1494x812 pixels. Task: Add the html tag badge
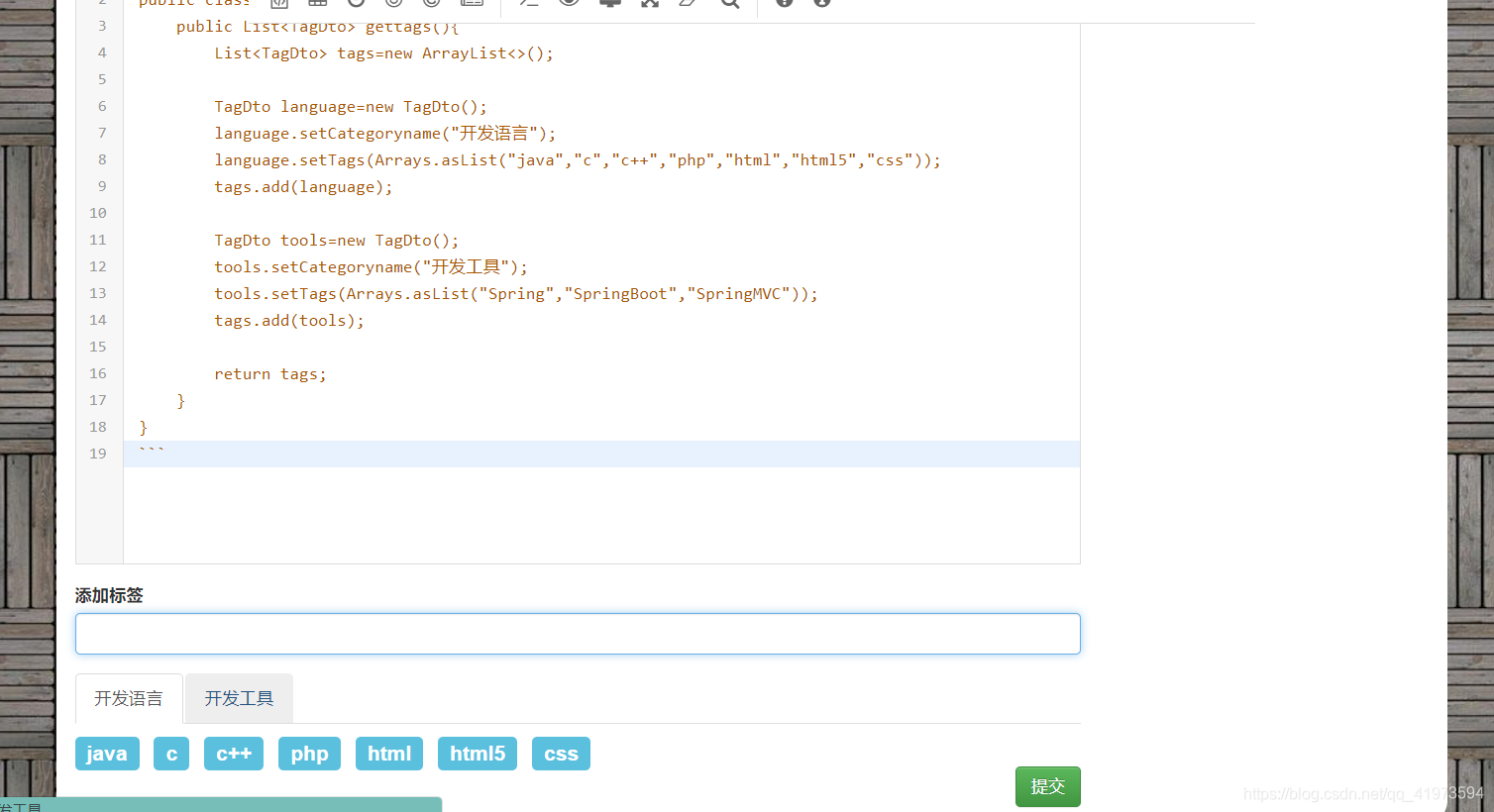pos(389,754)
